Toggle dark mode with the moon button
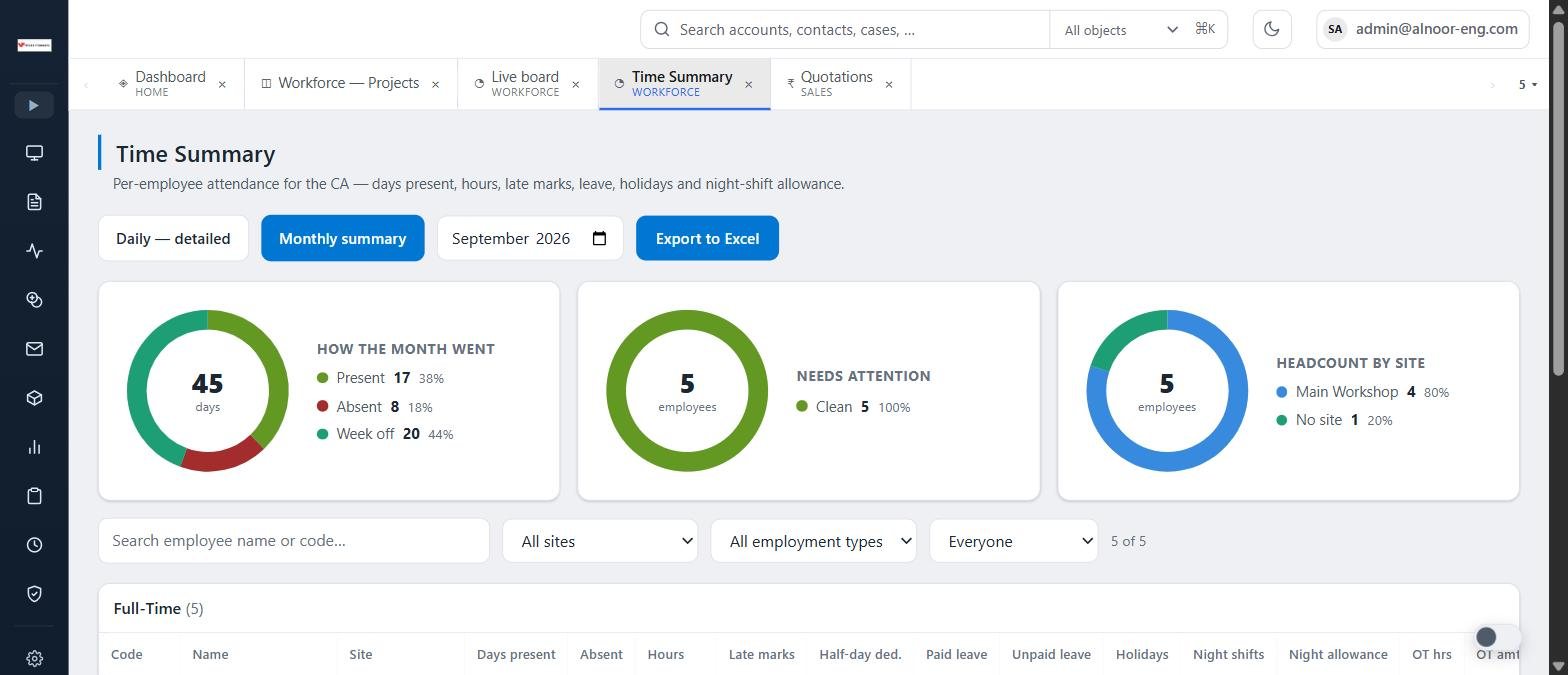 pos(1272,29)
